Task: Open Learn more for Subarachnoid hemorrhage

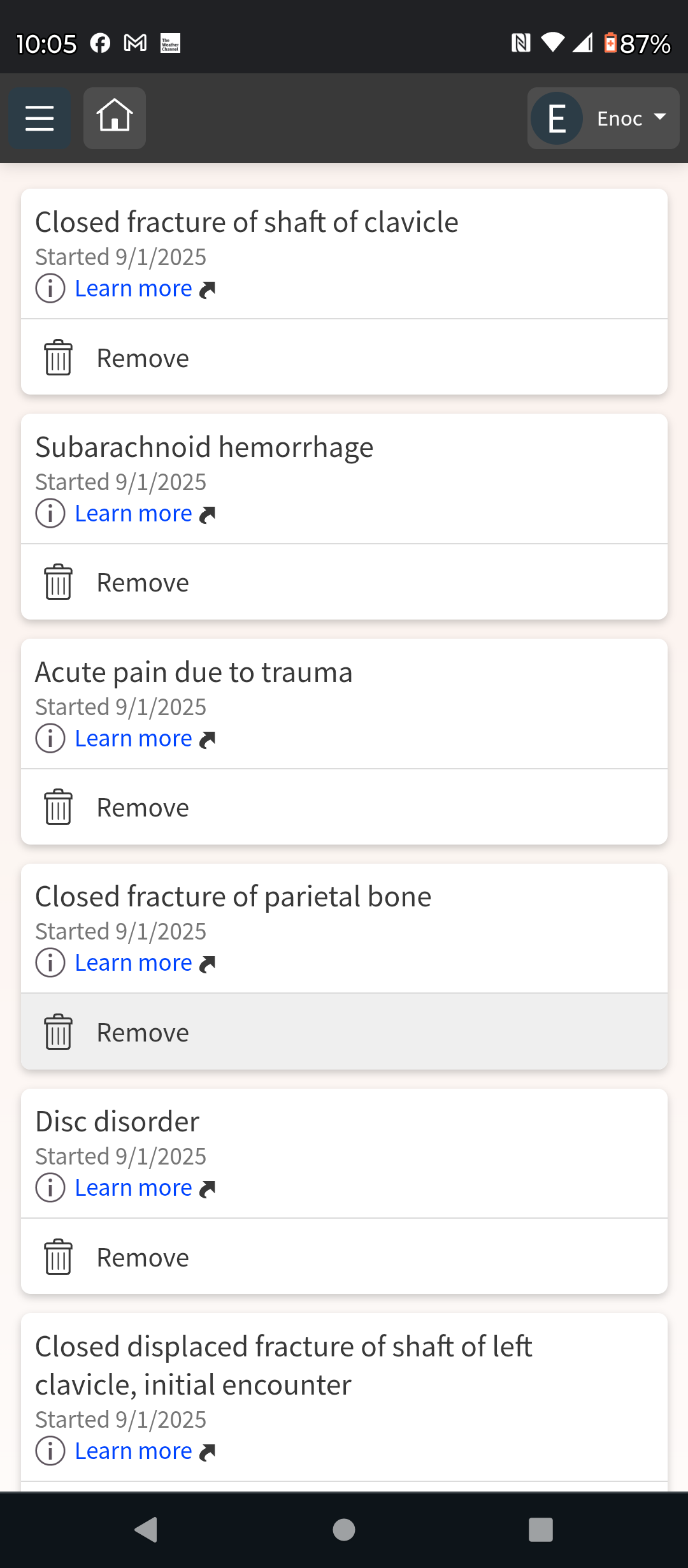Action: click(x=133, y=514)
